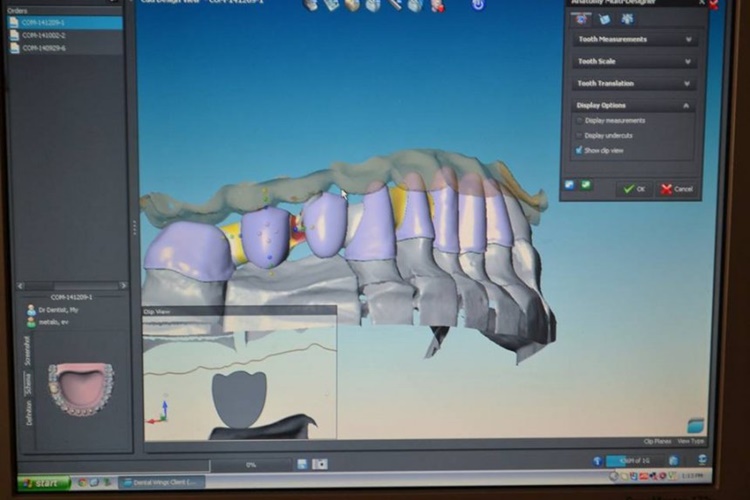Click the save disk icon beside progress bar
The image size is (750, 500).
tap(302, 464)
